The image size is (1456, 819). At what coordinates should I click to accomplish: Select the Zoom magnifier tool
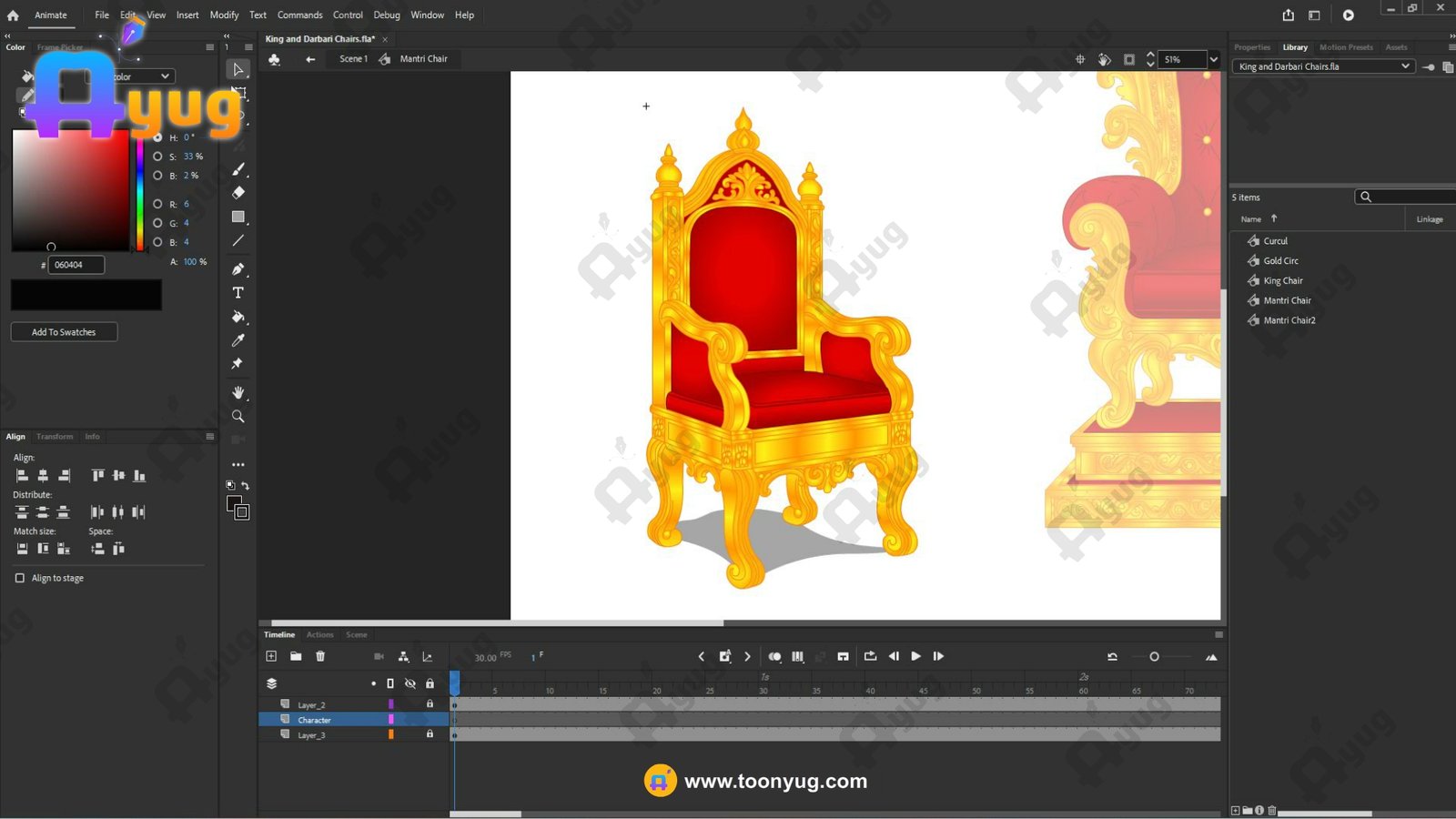pyautogui.click(x=238, y=417)
